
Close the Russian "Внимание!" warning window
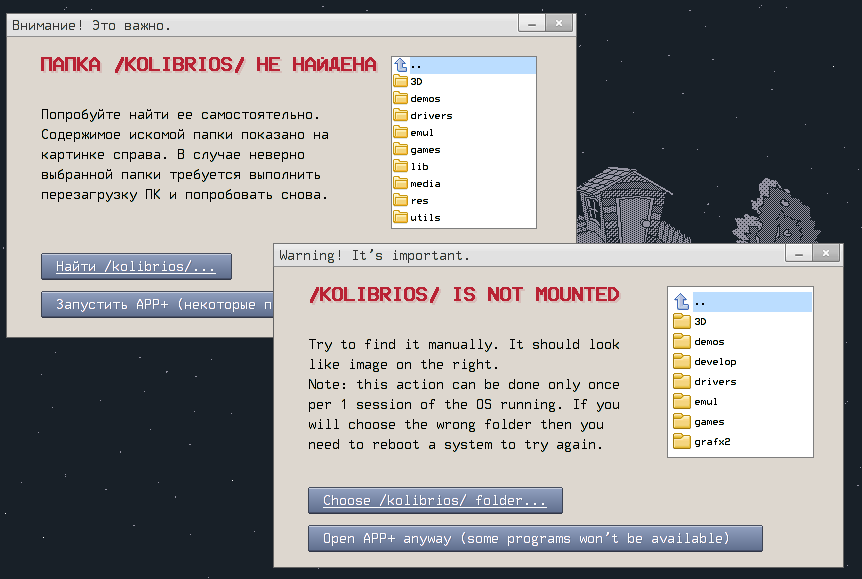point(559,23)
